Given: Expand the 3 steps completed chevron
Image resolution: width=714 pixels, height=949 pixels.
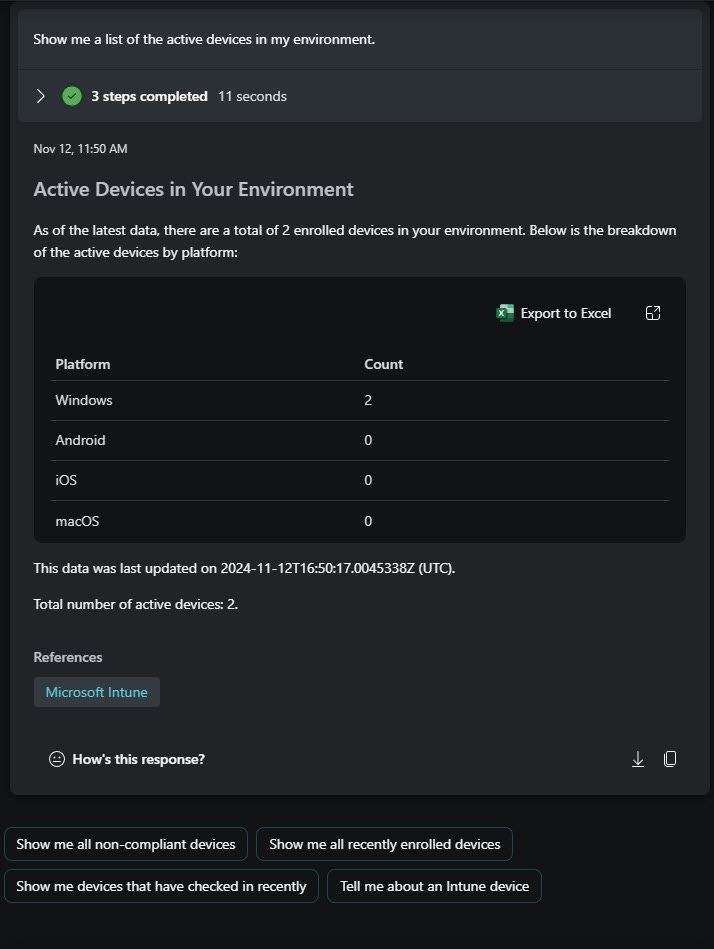Looking at the screenshot, I should coord(41,96).
